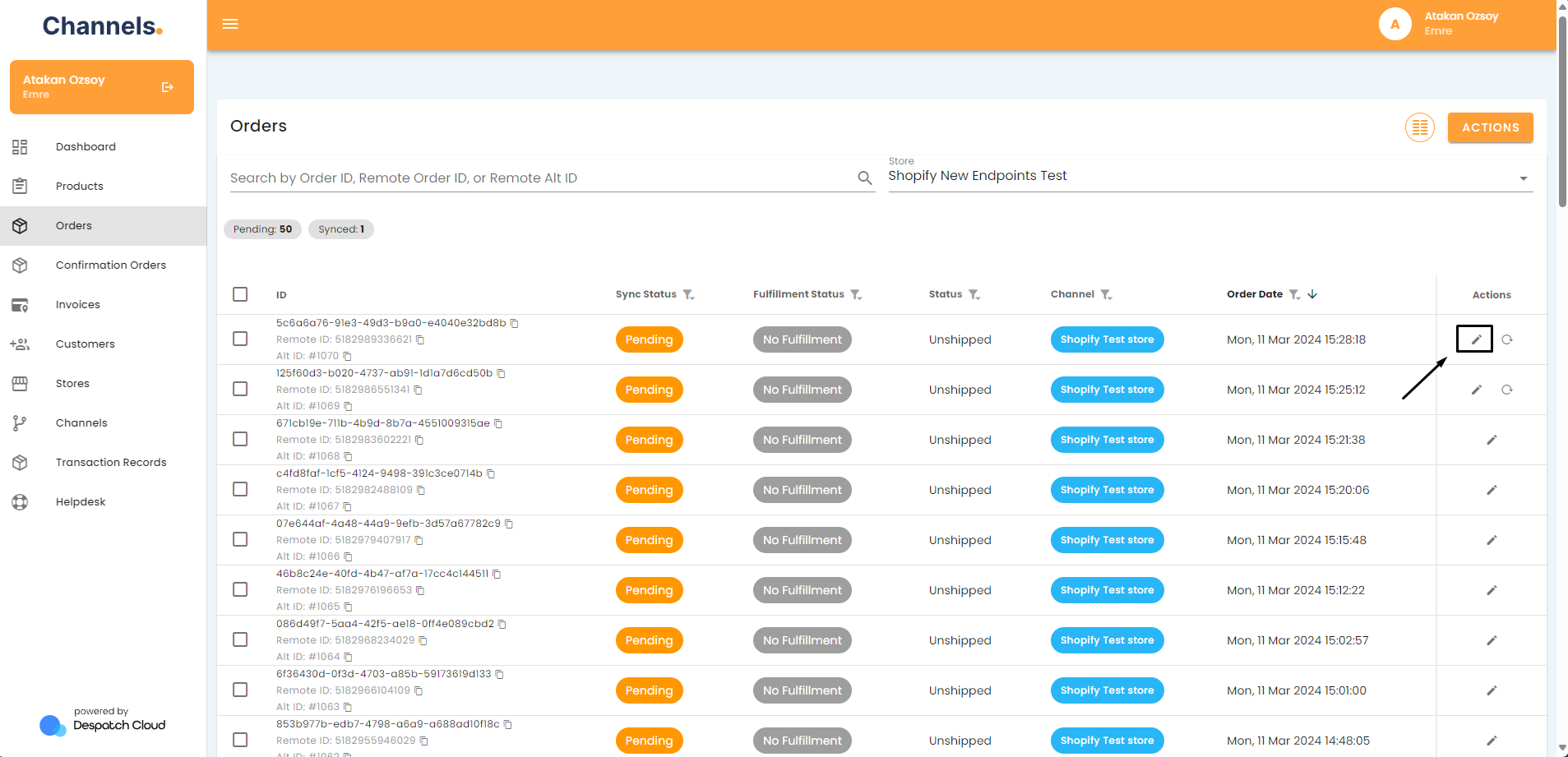Click the ACTIONS button
The height and width of the screenshot is (757, 1568).
coord(1490,127)
